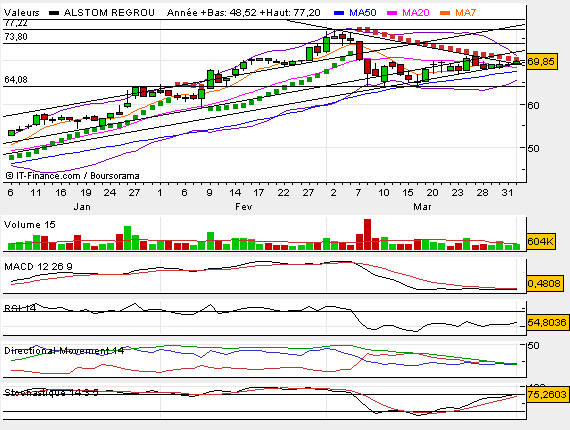The height and width of the screenshot is (430, 570).
Task: Click the 0,4808 MACD value tag
Action: pyautogui.click(x=544, y=283)
